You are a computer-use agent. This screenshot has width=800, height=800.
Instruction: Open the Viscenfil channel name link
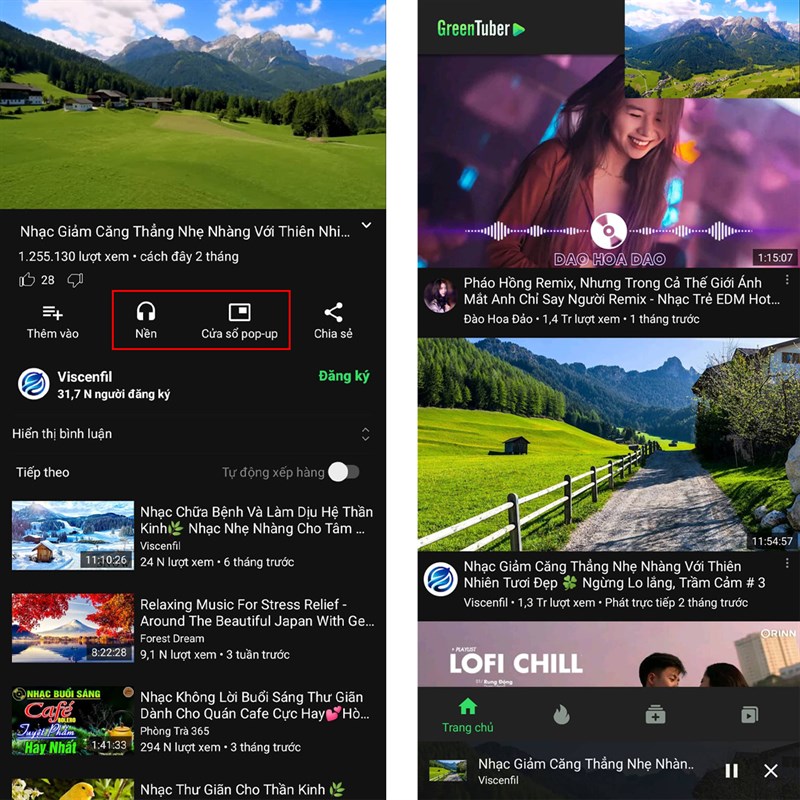(x=91, y=377)
